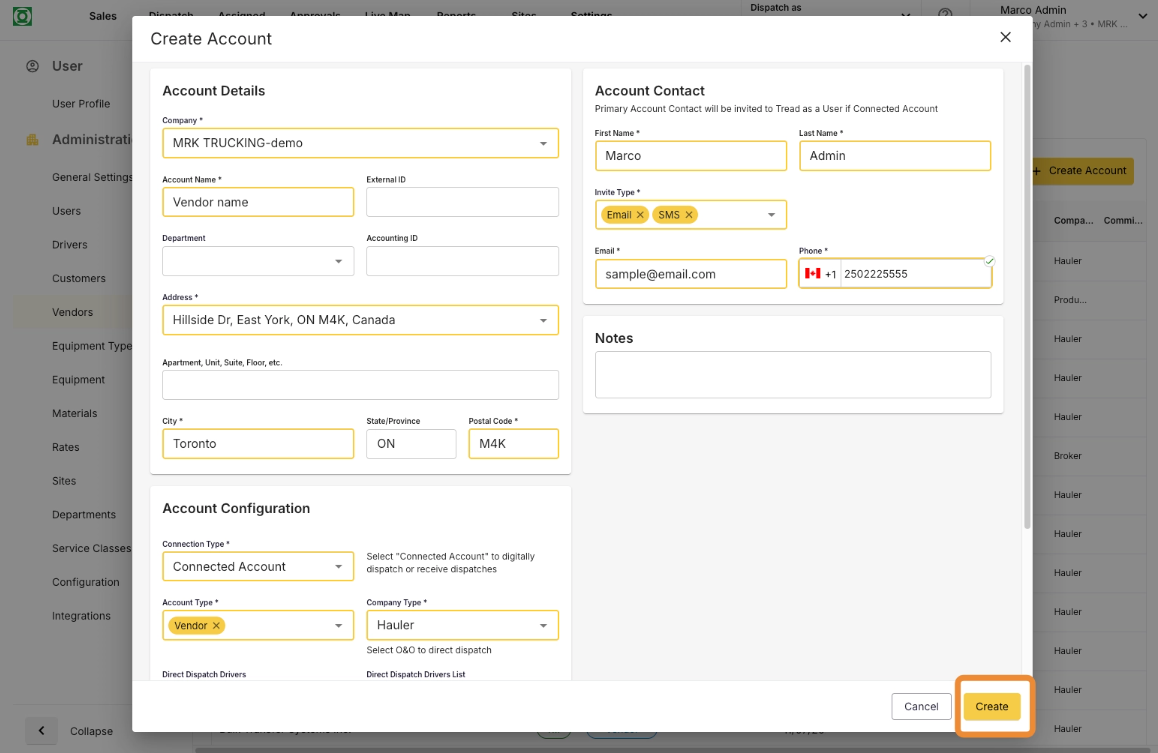This screenshot has width=1158, height=753.
Task: Click the Email field
Action: tap(691, 274)
